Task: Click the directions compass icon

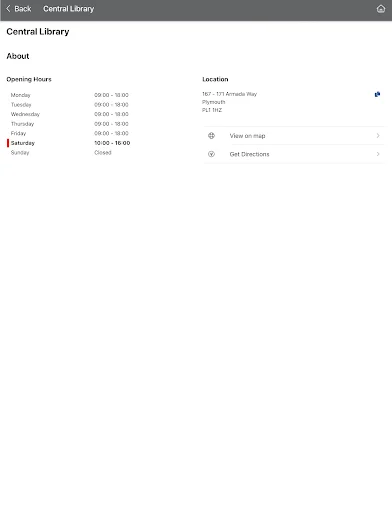Action: pos(211,154)
